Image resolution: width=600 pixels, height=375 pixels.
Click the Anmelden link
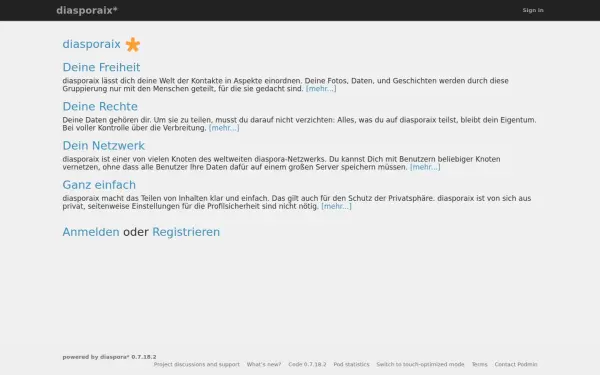(91, 232)
